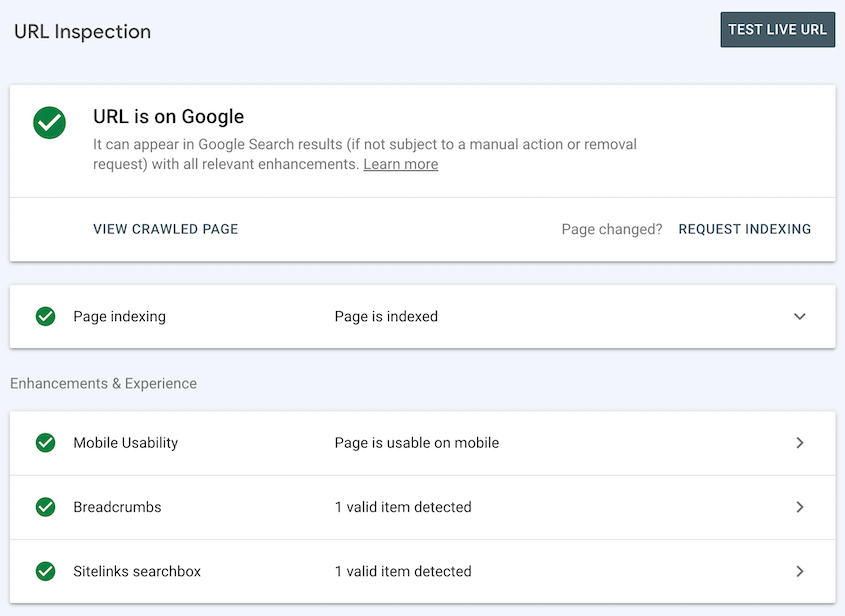The image size is (845, 616).
Task: Click the green check next to Page indexing
Action: click(45, 316)
